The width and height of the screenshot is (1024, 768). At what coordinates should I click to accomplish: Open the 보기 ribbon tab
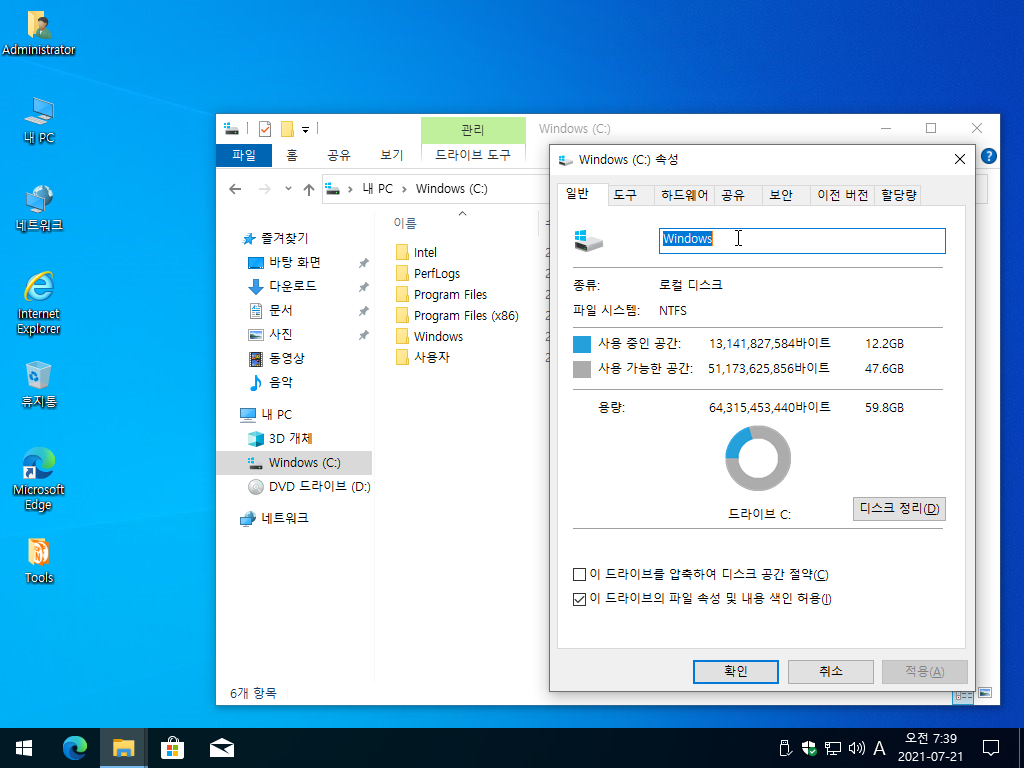click(391, 155)
